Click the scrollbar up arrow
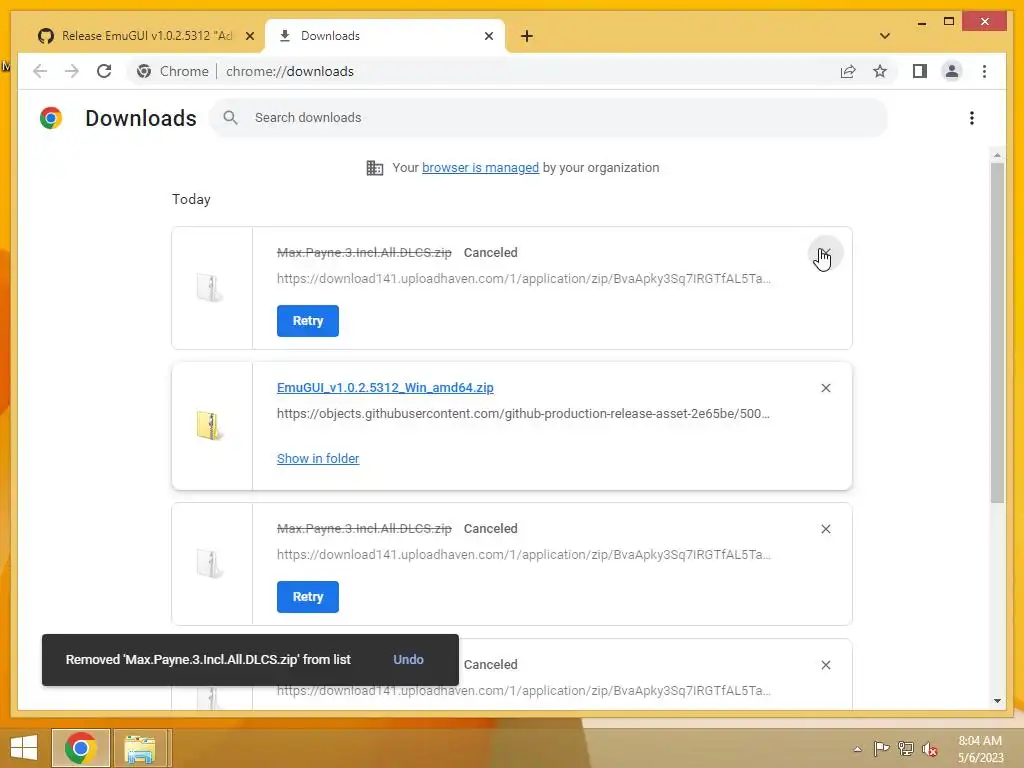This screenshot has width=1024, height=768. [x=997, y=155]
